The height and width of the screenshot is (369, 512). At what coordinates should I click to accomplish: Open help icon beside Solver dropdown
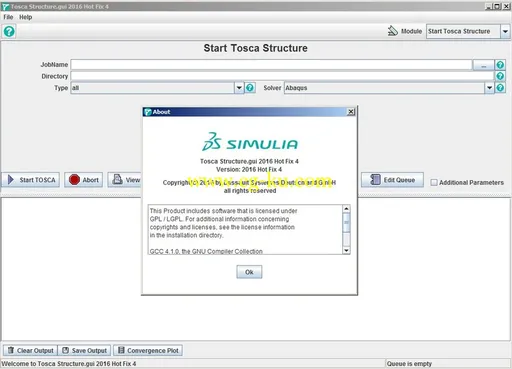[x=500, y=88]
